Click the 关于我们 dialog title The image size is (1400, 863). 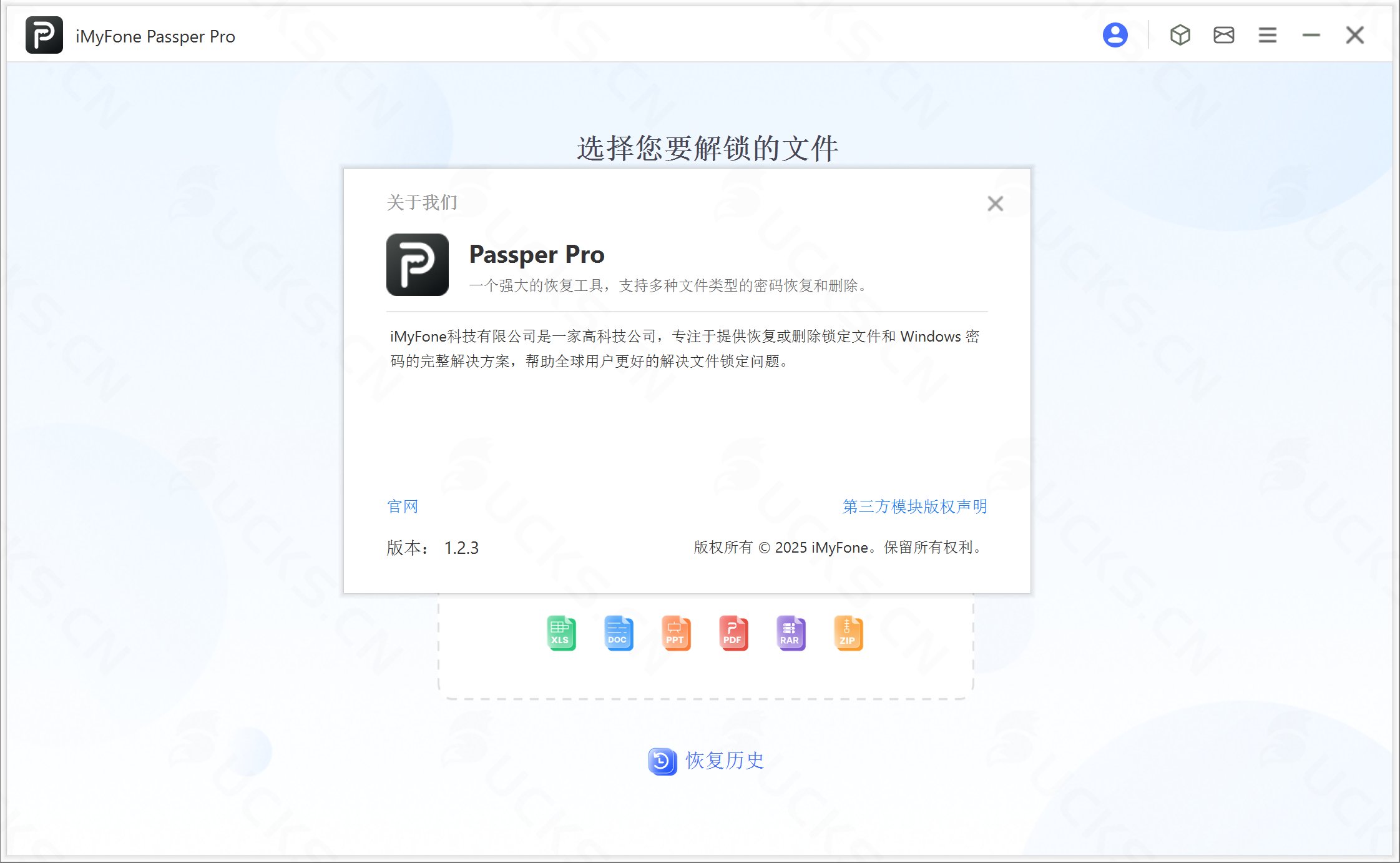click(422, 202)
